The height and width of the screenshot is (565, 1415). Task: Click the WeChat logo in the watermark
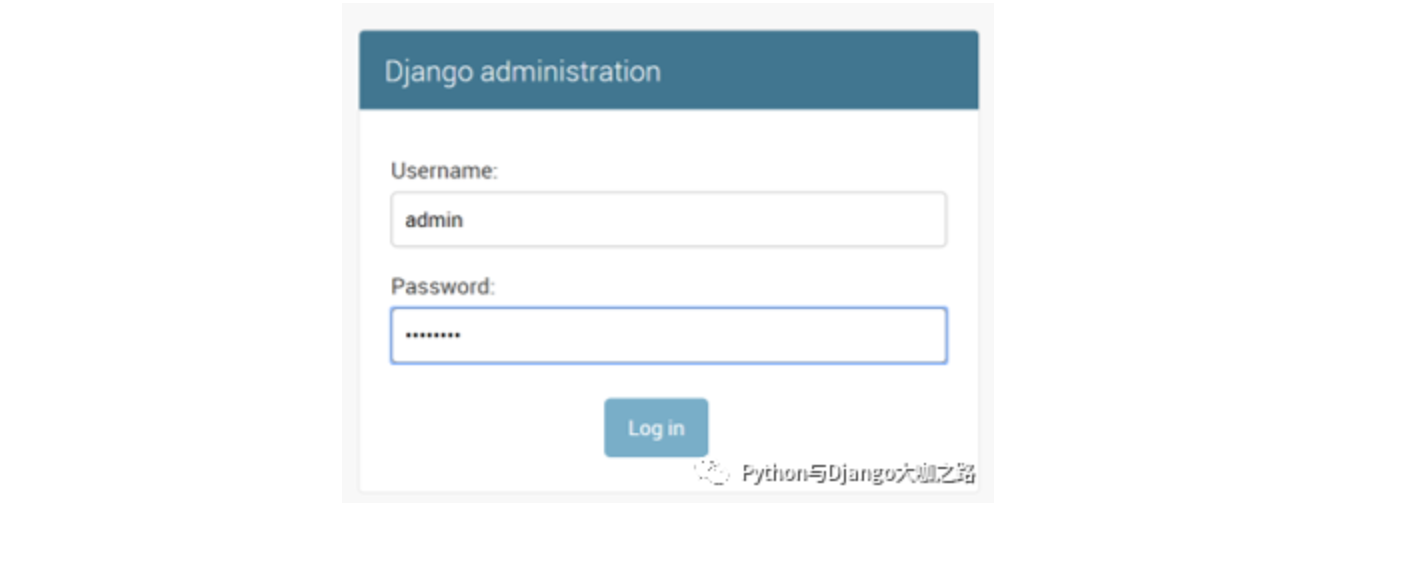click(712, 472)
